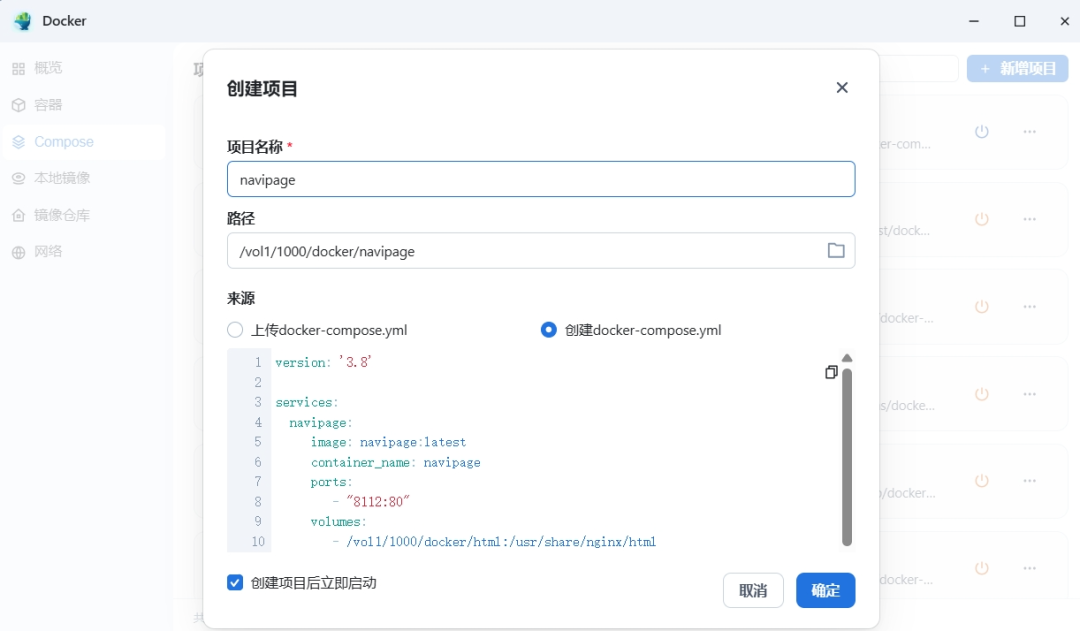Open the 镜像仓库 sidebar section
Viewport: 1080px width, 631px height.
coord(62,215)
